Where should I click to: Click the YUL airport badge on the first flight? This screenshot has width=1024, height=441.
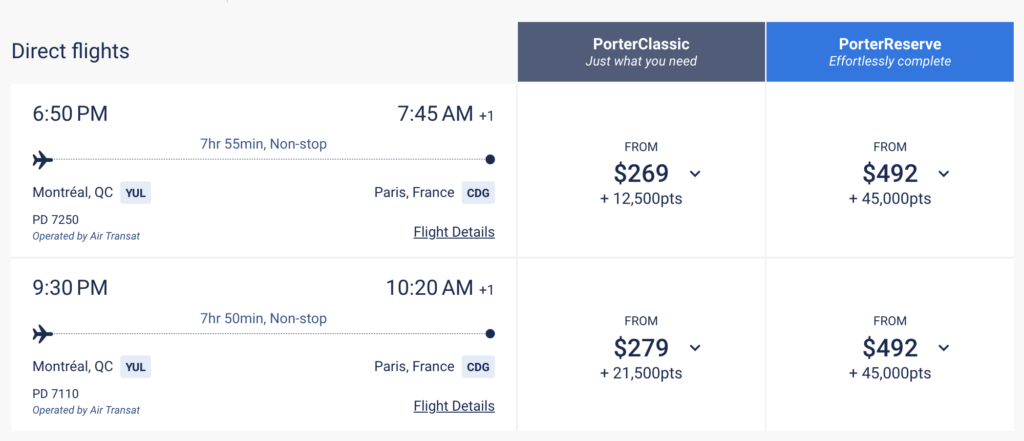135,193
